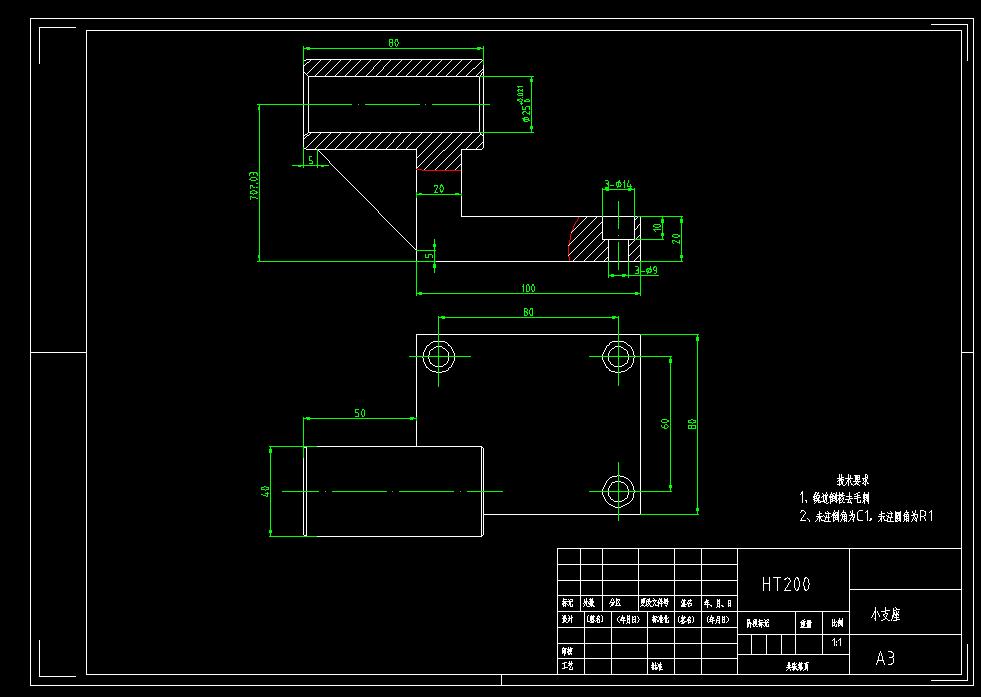Click the 50 dimension text
981x697 pixels.
[360, 413]
